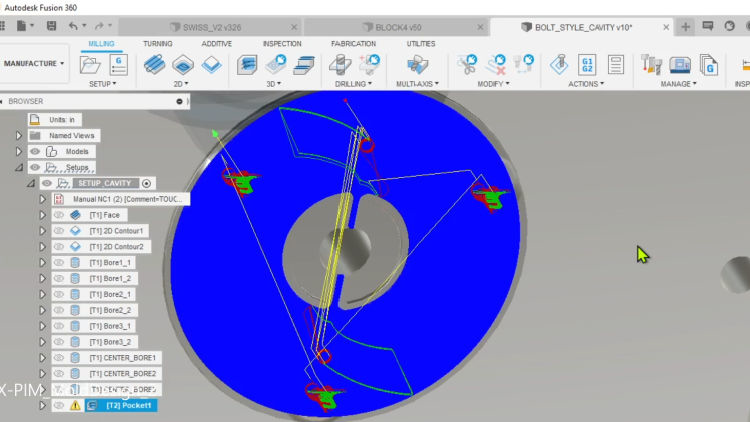750x422 pixels.
Task: Open the MANUFACTURE workspace dropdown
Action: 33,63
